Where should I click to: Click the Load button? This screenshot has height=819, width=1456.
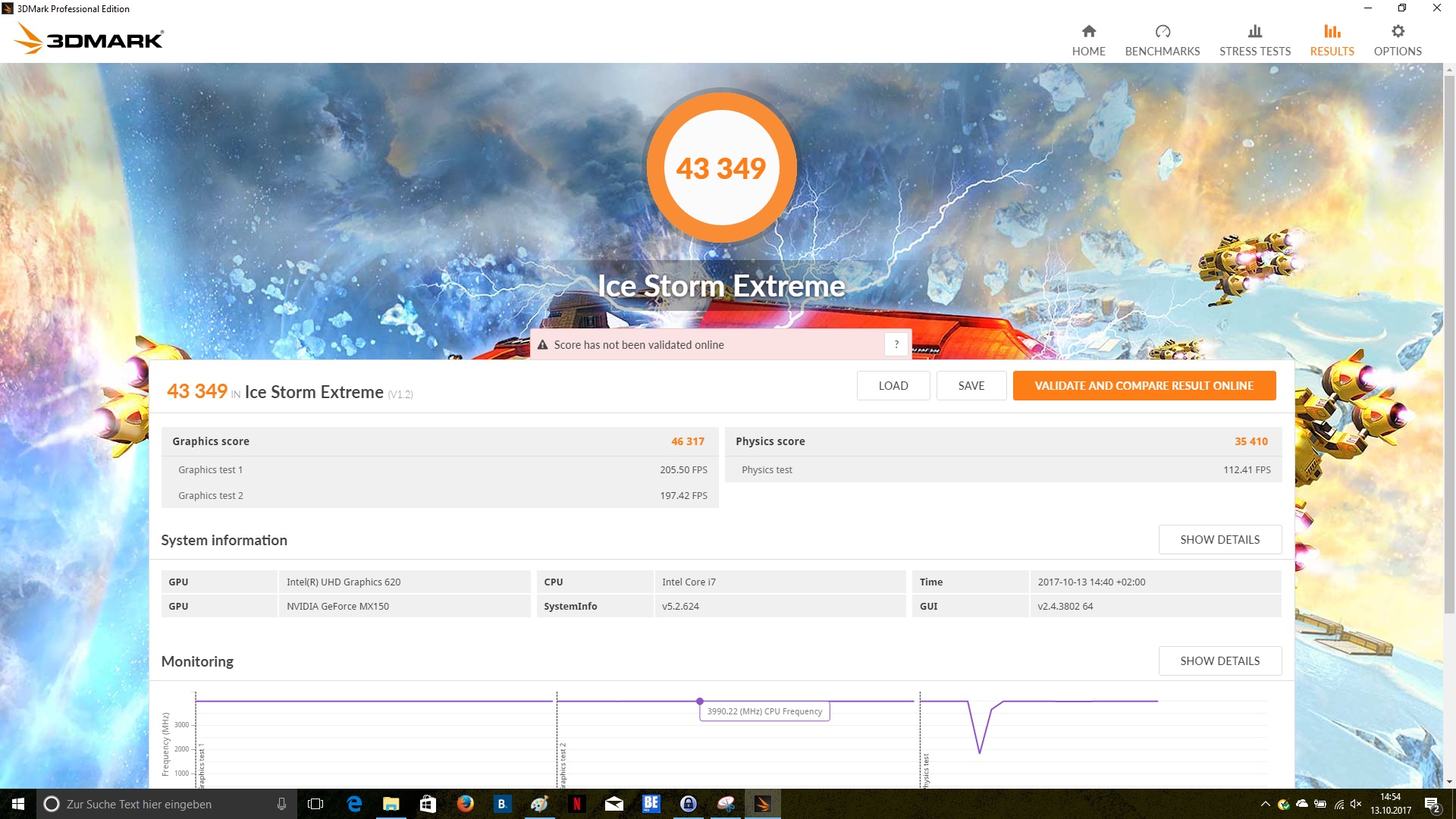(893, 385)
